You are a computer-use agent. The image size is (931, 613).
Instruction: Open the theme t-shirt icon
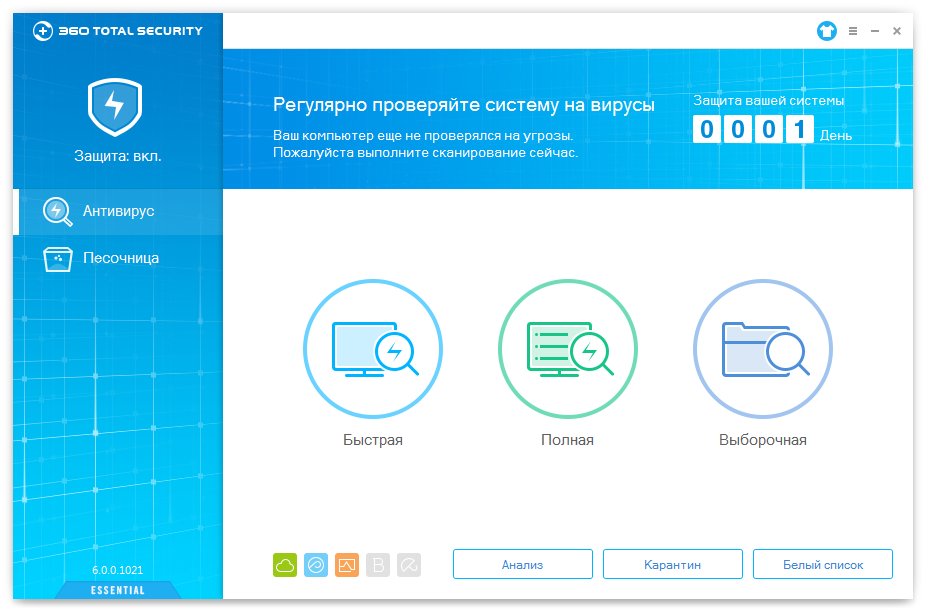(826, 31)
